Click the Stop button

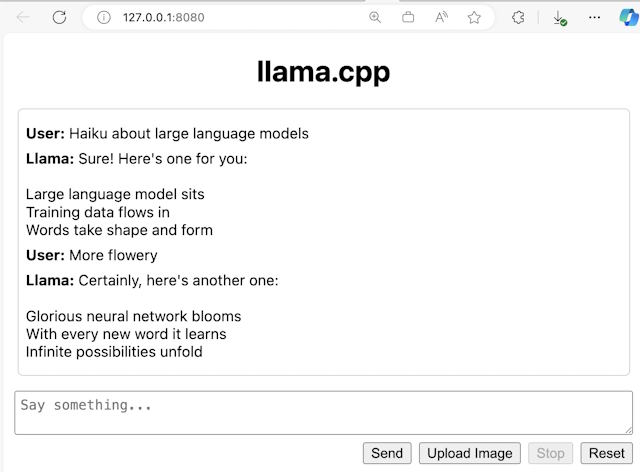click(551, 453)
